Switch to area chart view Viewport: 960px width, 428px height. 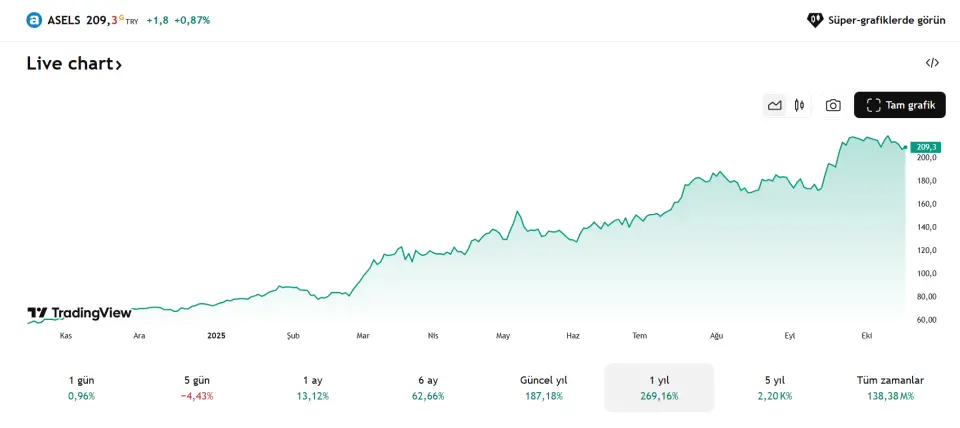coord(774,105)
